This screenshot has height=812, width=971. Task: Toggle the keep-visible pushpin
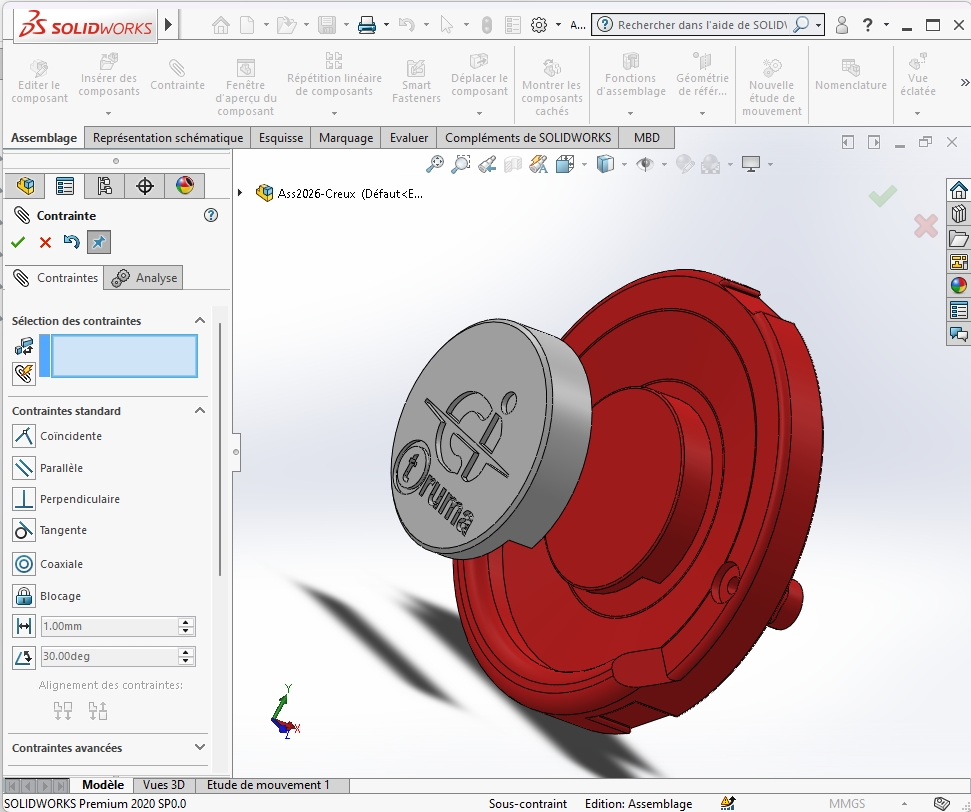click(99, 242)
